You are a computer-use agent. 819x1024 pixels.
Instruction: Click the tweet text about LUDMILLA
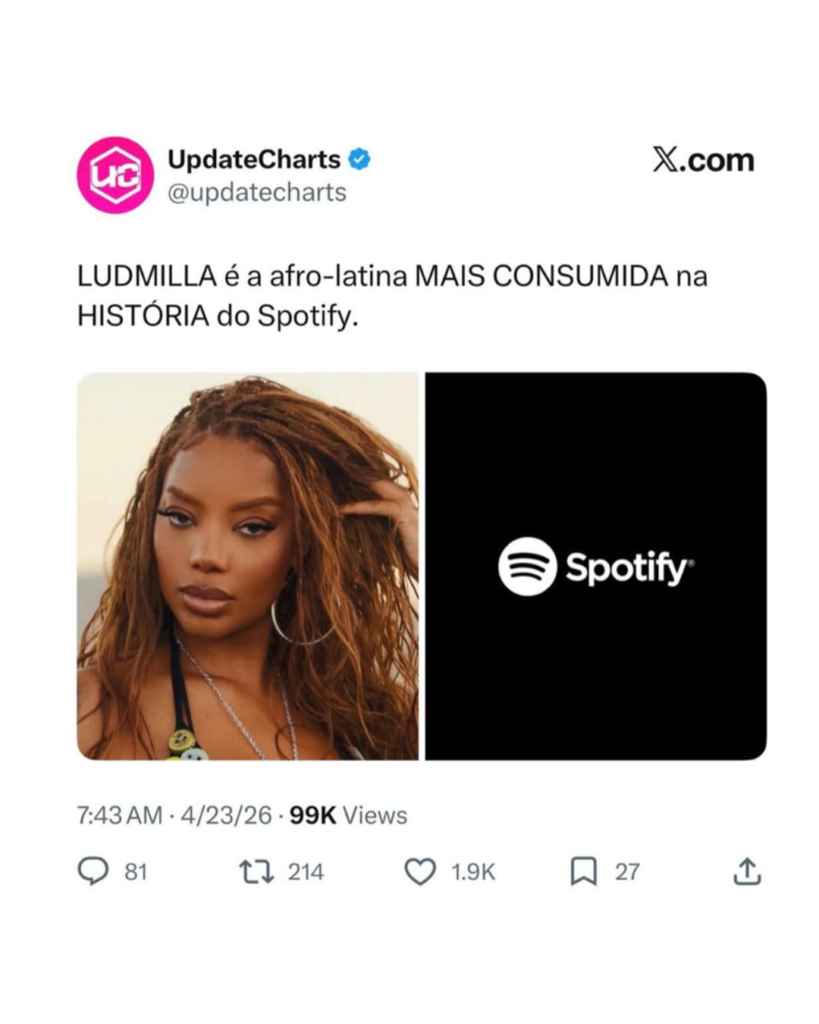click(x=393, y=296)
